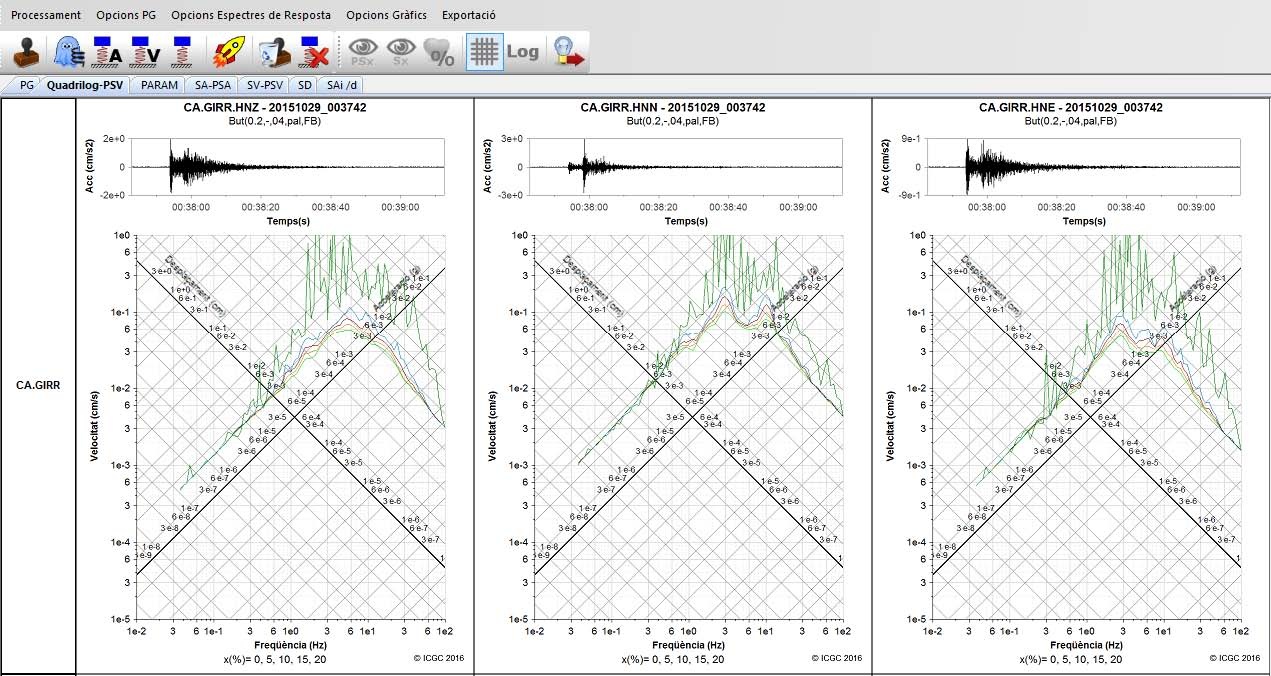Switch to the PG tab
This screenshot has width=1271, height=676.
27,85
